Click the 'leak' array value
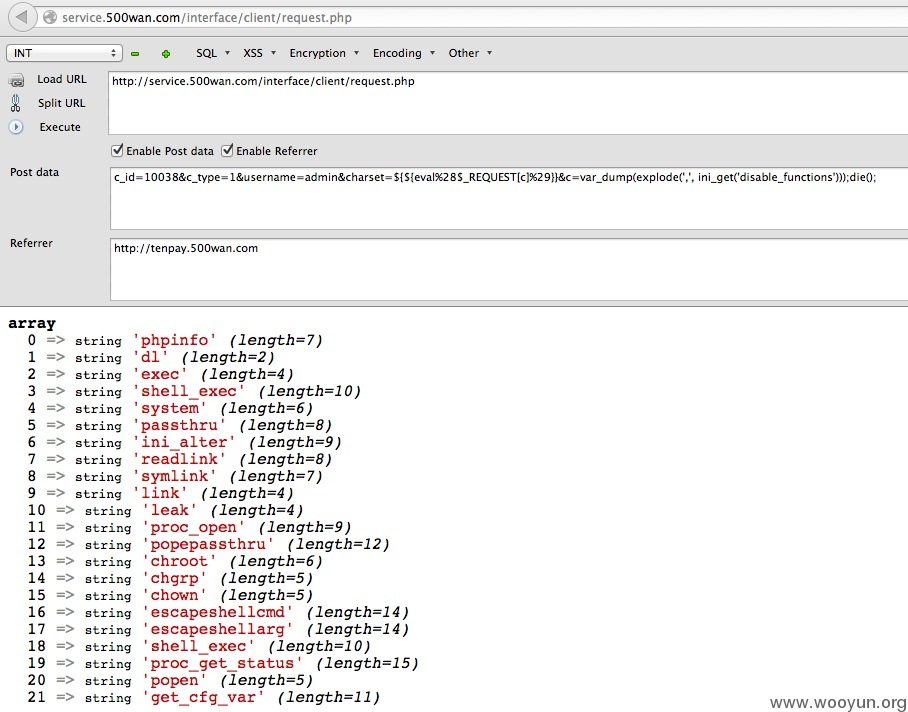The width and height of the screenshot is (908, 712). [x=170, y=510]
